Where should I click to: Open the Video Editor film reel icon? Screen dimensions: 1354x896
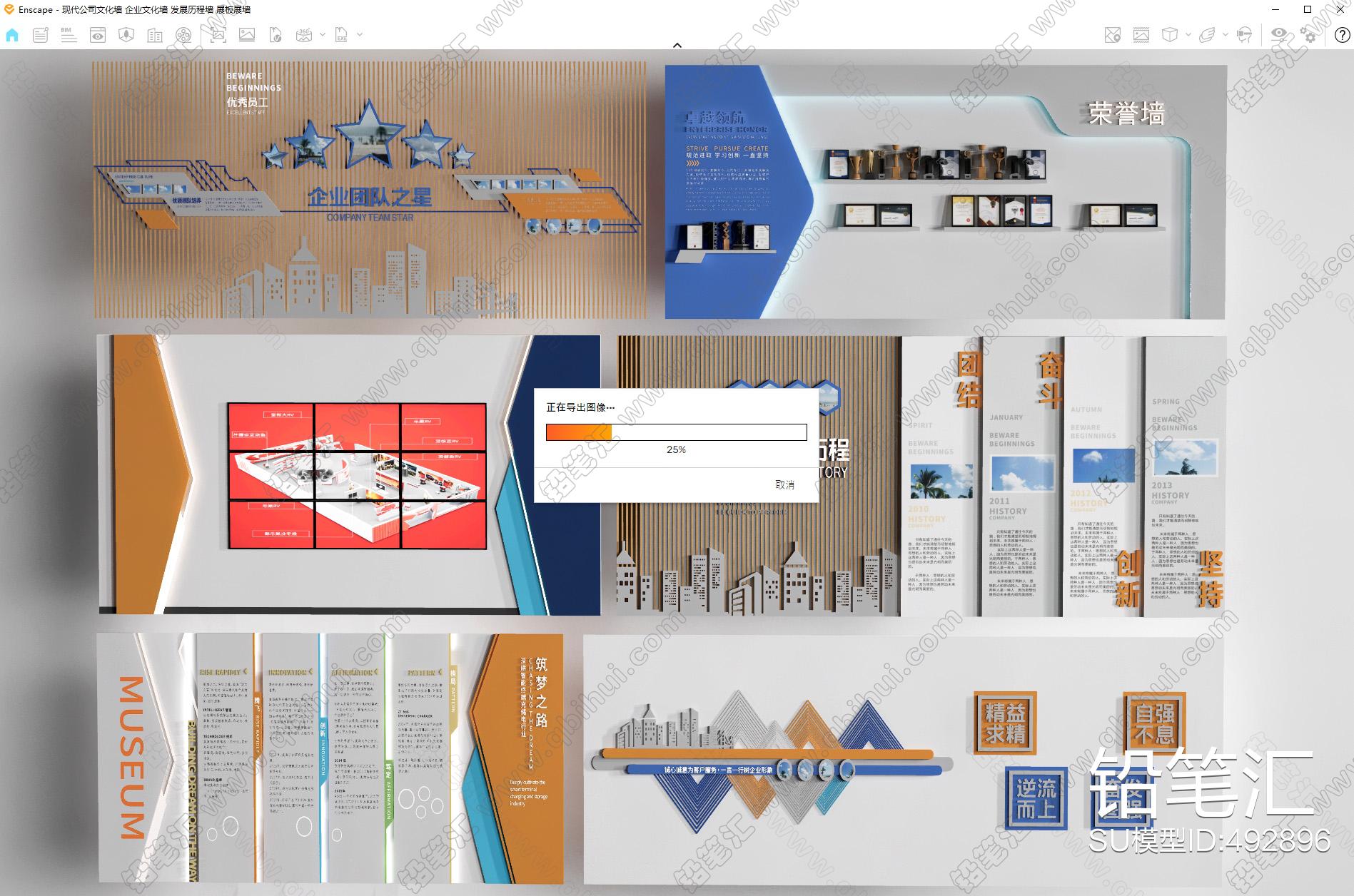183,34
